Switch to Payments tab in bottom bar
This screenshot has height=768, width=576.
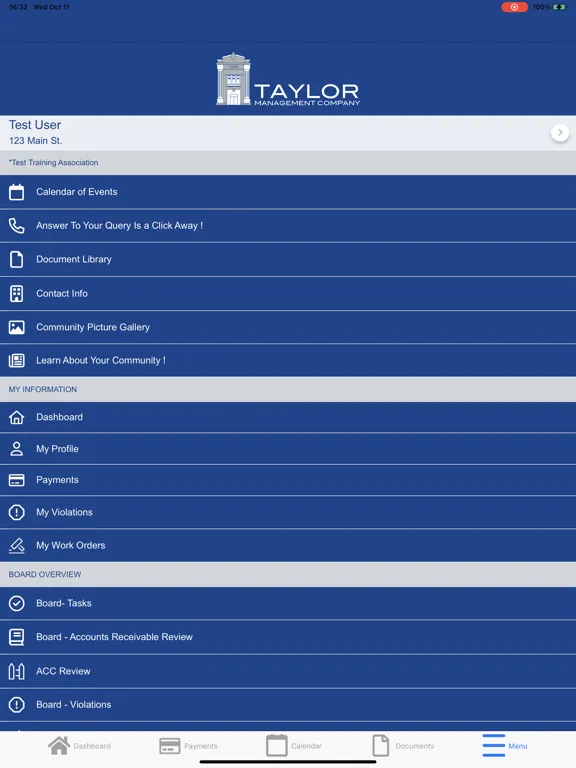click(189, 746)
